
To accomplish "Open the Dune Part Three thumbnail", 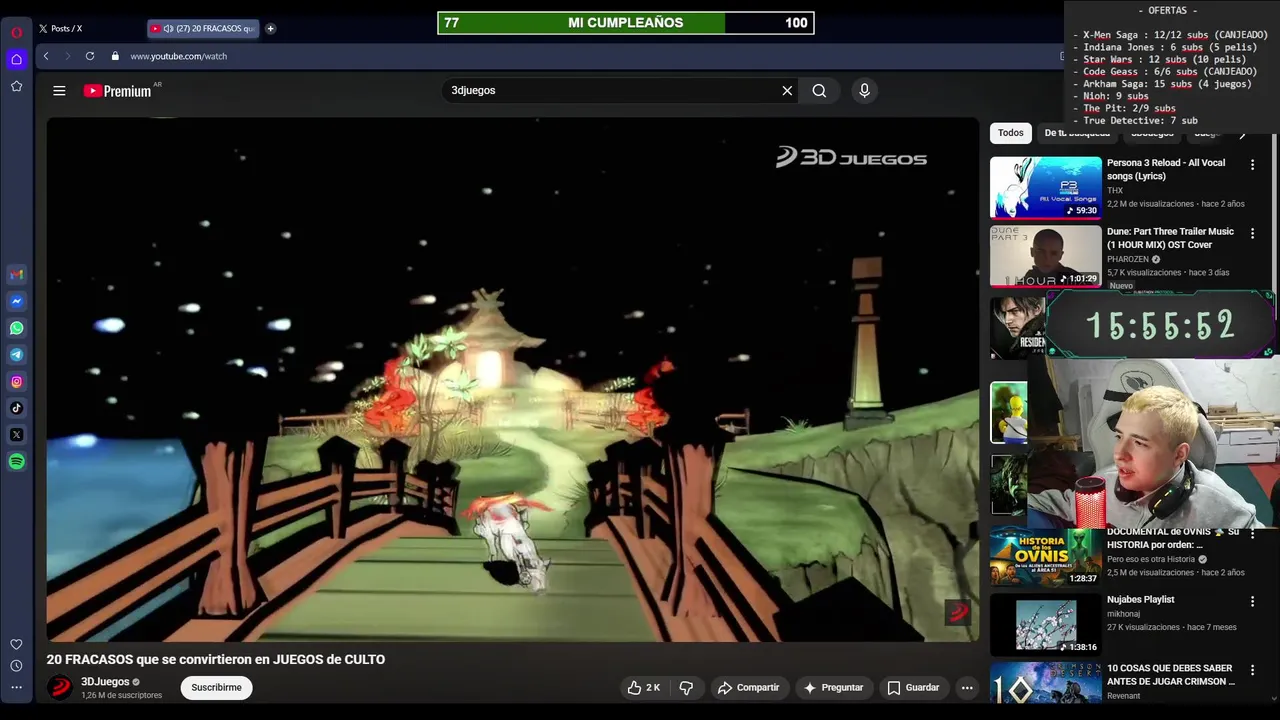I will [x=1046, y=256].
